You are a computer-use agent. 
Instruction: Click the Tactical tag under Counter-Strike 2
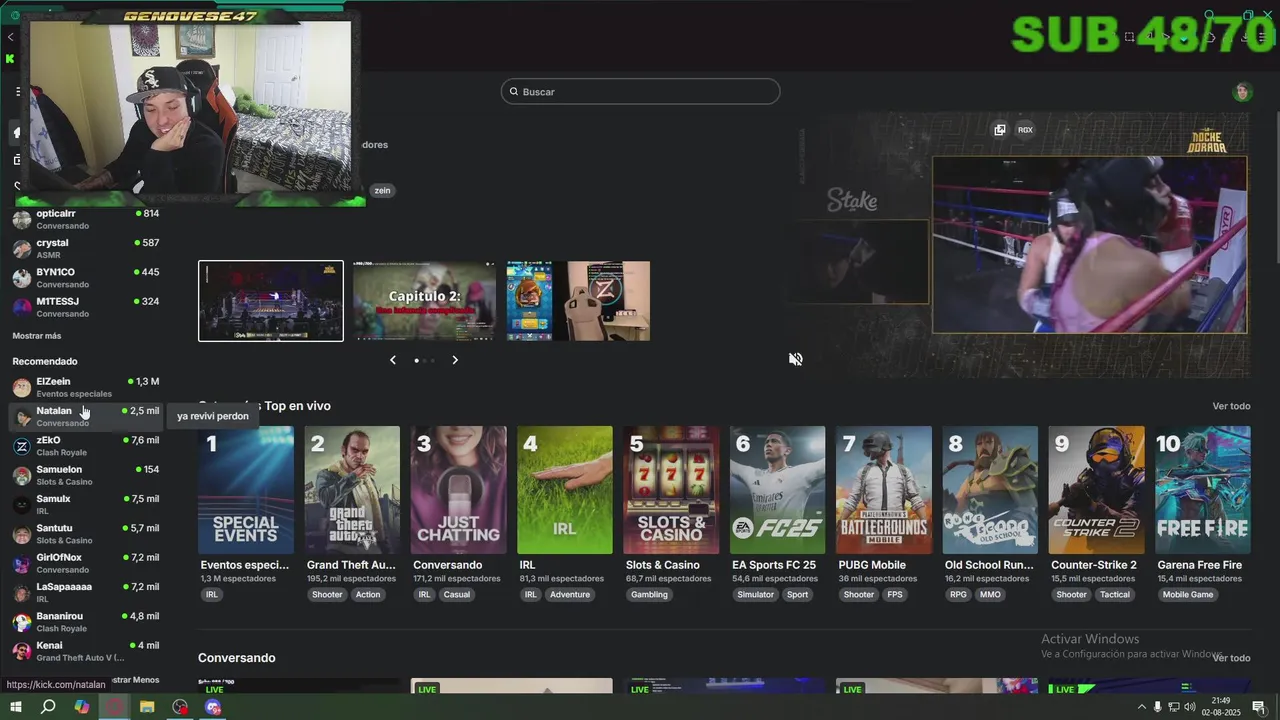[1115, 595]
